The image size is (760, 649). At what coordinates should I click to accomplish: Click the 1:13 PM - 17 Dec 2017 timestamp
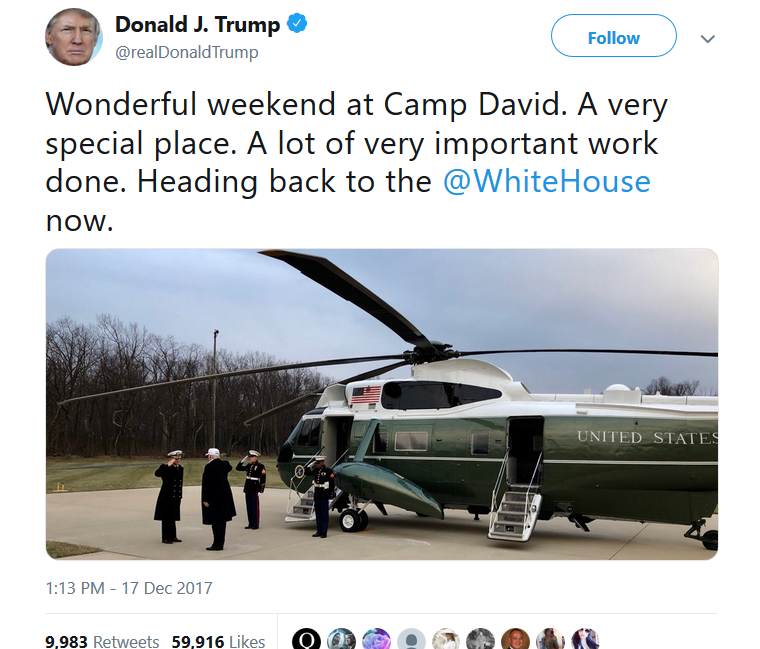point(129,588)
